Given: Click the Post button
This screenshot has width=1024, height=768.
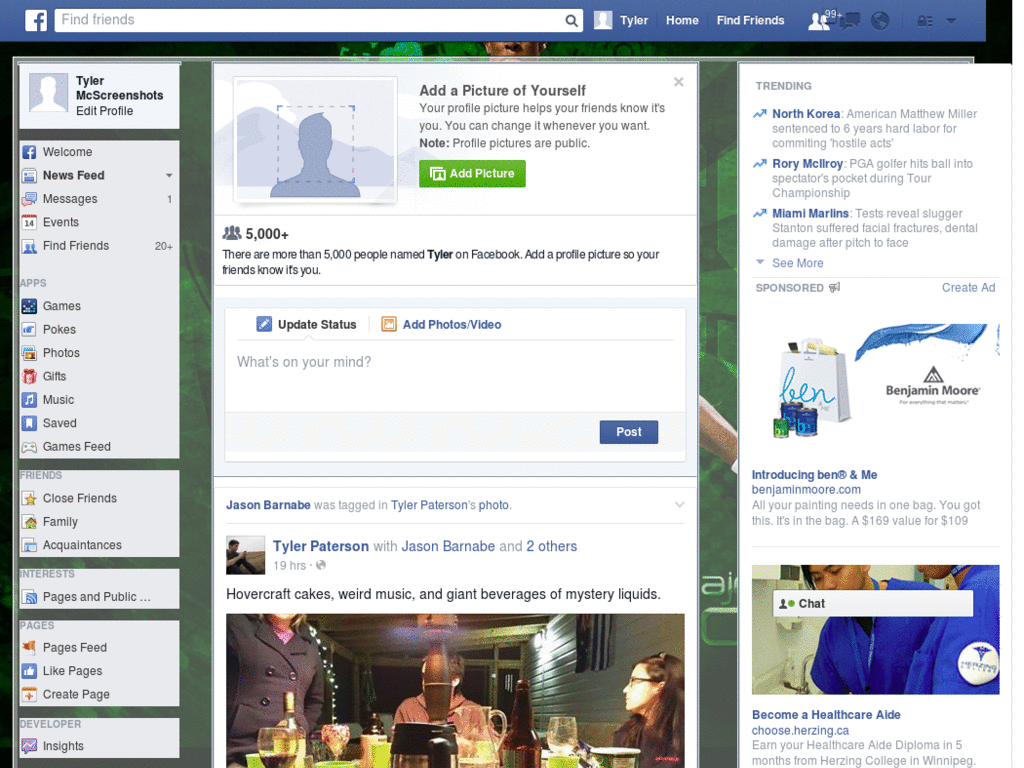Looking at the screenshot, I should (628, 432).
